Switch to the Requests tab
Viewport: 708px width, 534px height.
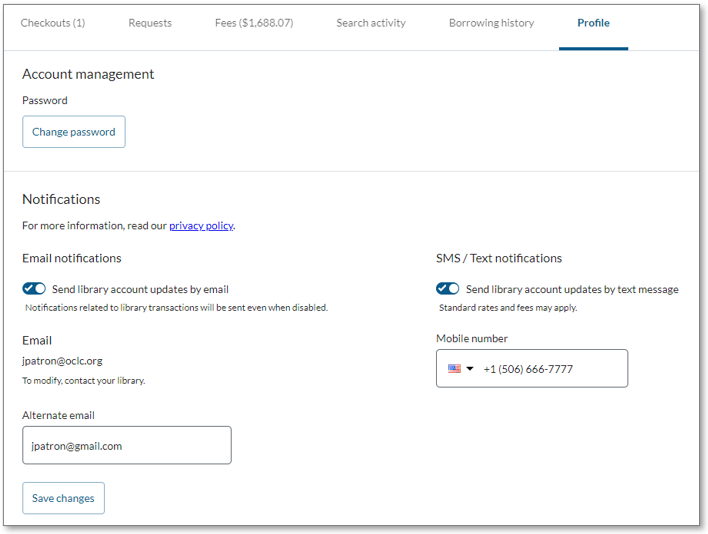150,23
